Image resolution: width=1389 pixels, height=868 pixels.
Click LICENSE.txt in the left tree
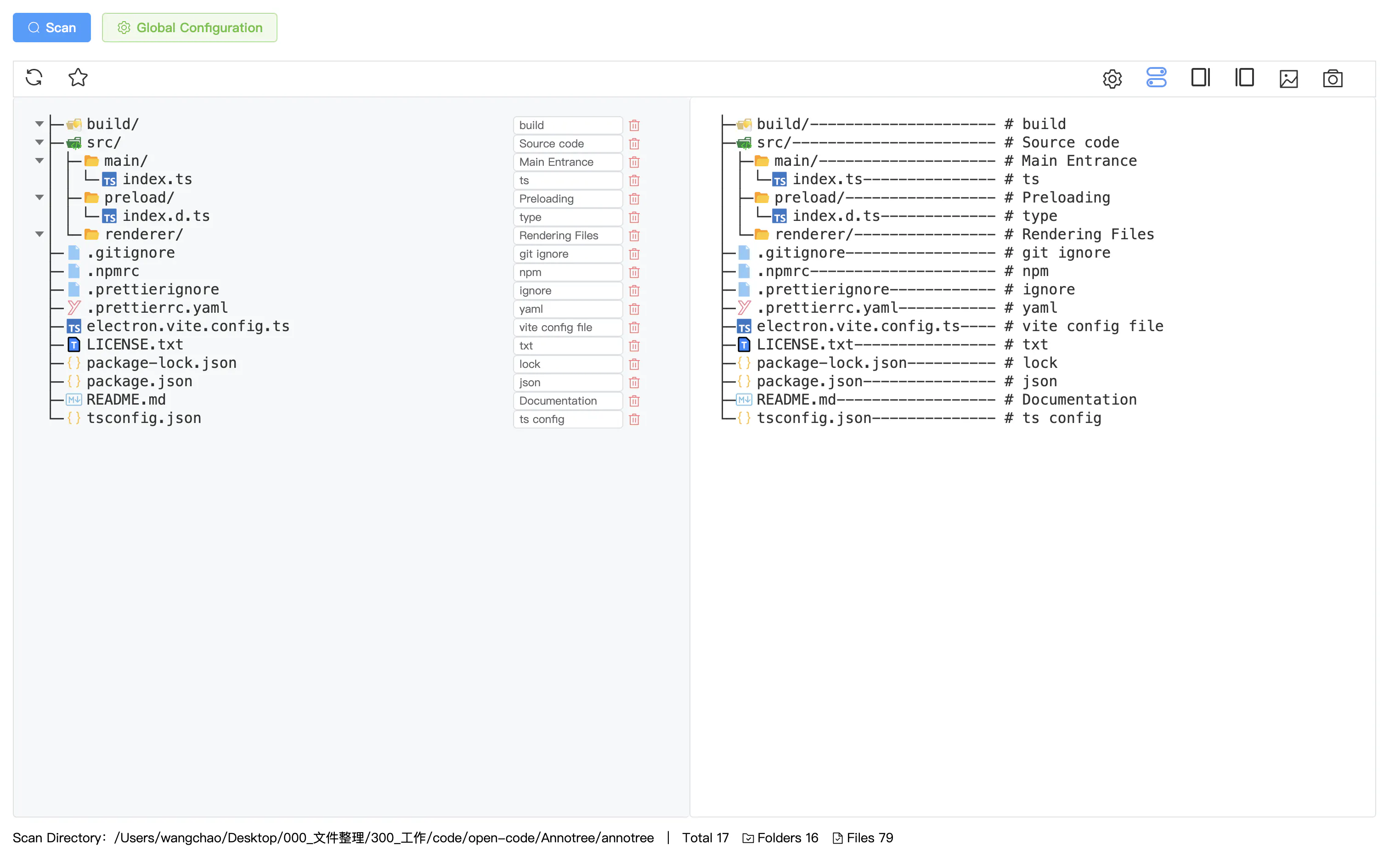click(x=135, y=344)
